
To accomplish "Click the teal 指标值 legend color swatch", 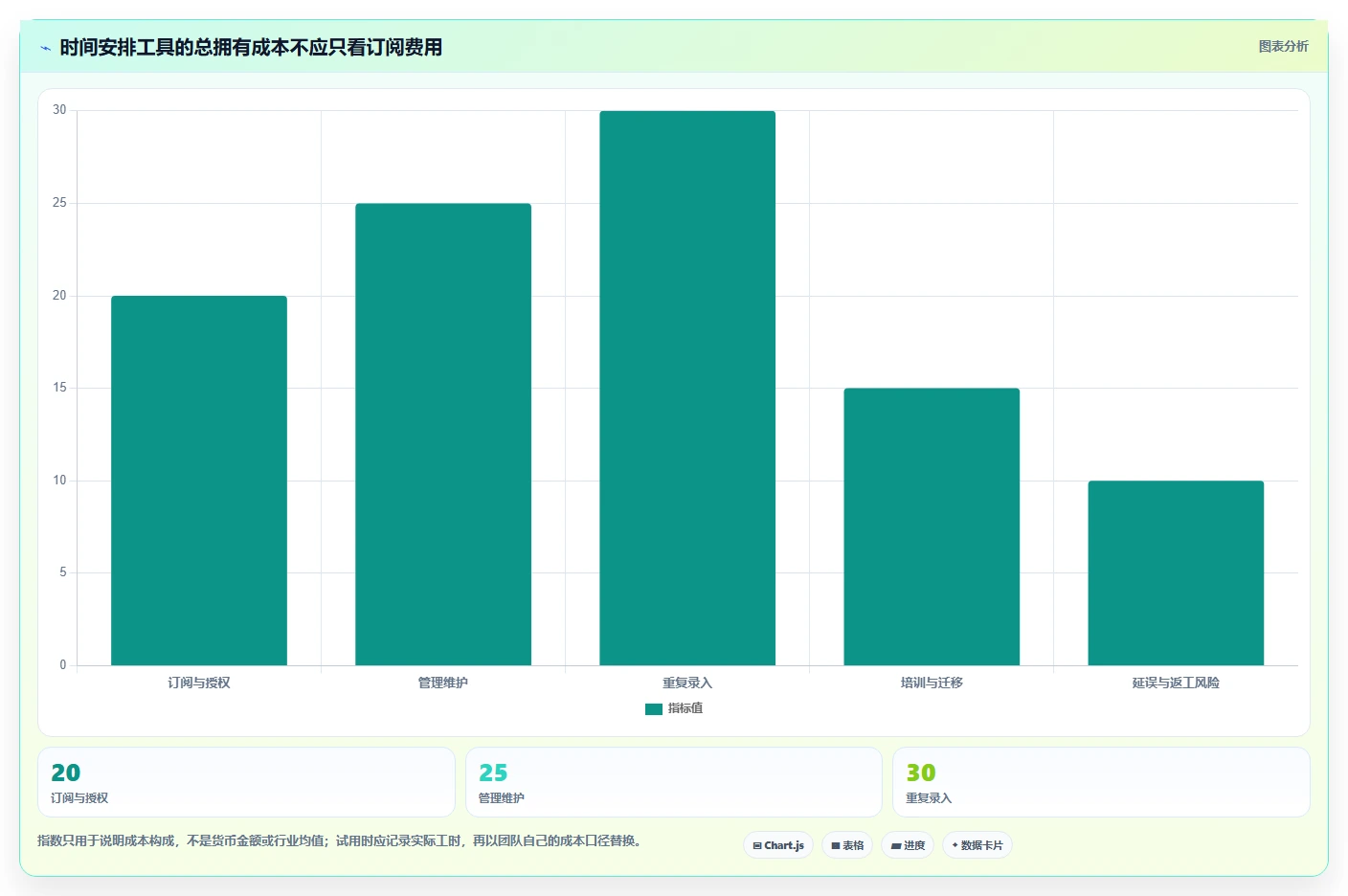I will (654, 709).
